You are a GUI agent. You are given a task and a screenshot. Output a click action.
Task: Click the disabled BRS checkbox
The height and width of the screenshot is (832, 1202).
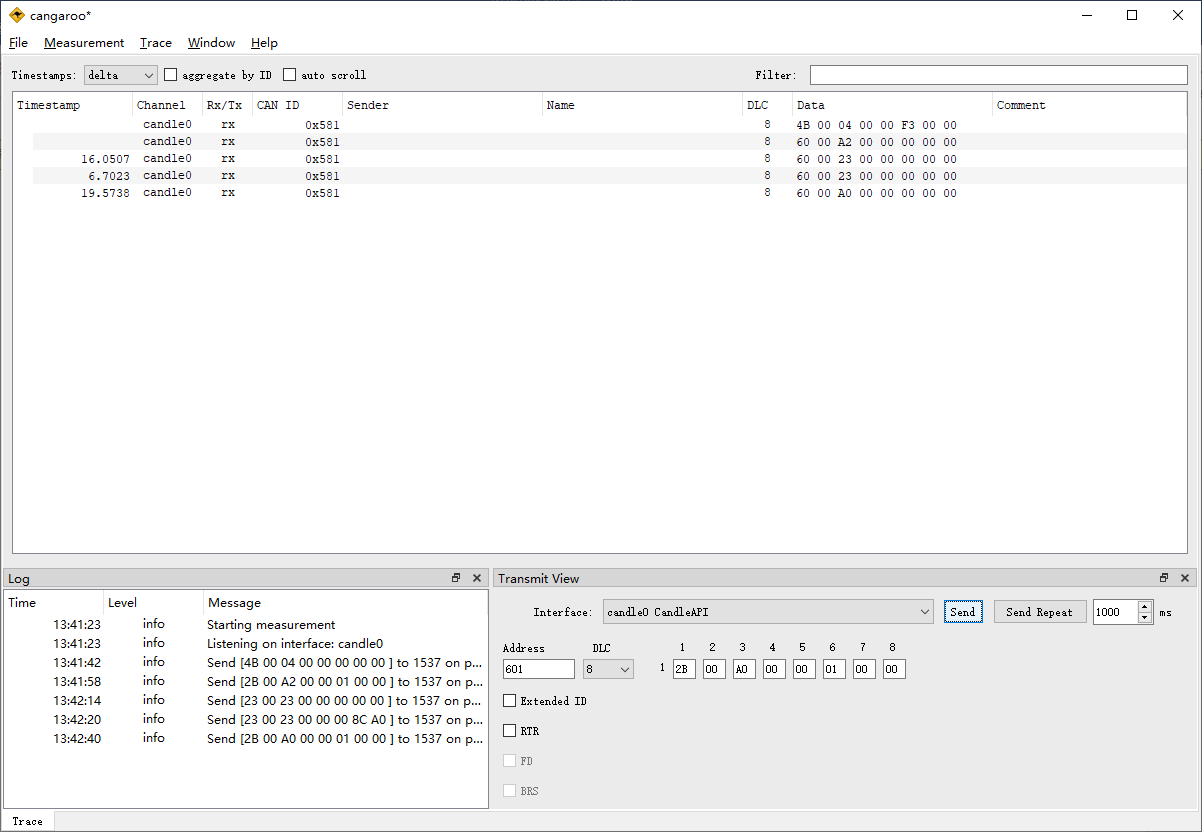(521, 791)
